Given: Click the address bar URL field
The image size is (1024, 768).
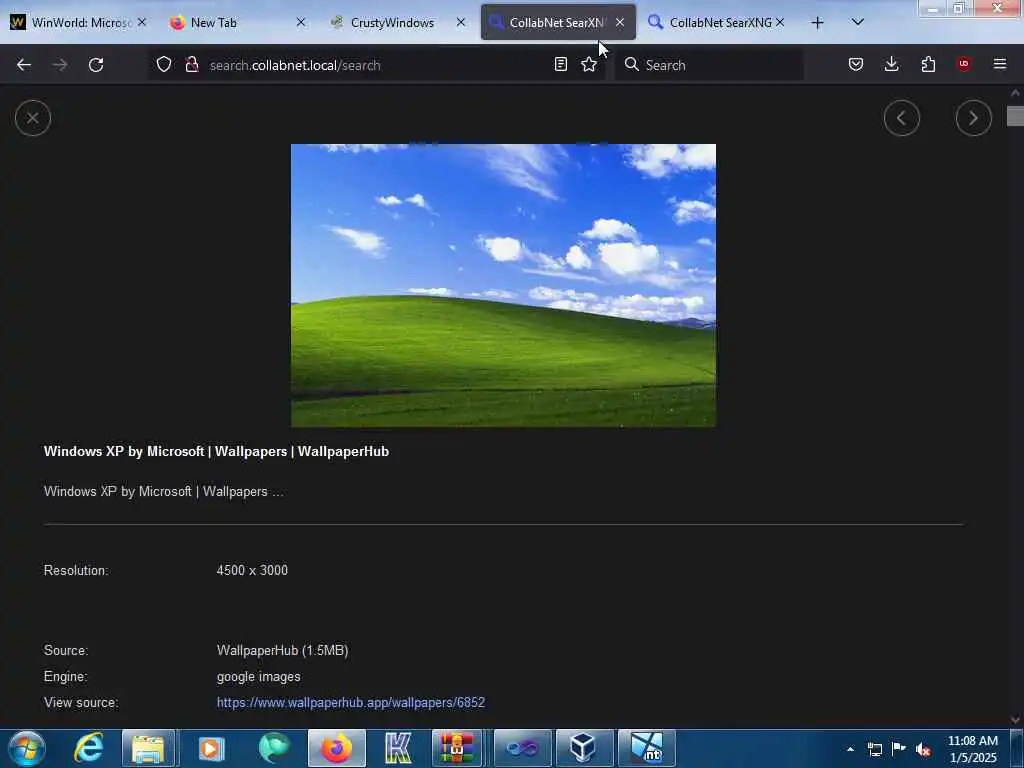Looking at the screenshot, I should [x=376, y=65].
